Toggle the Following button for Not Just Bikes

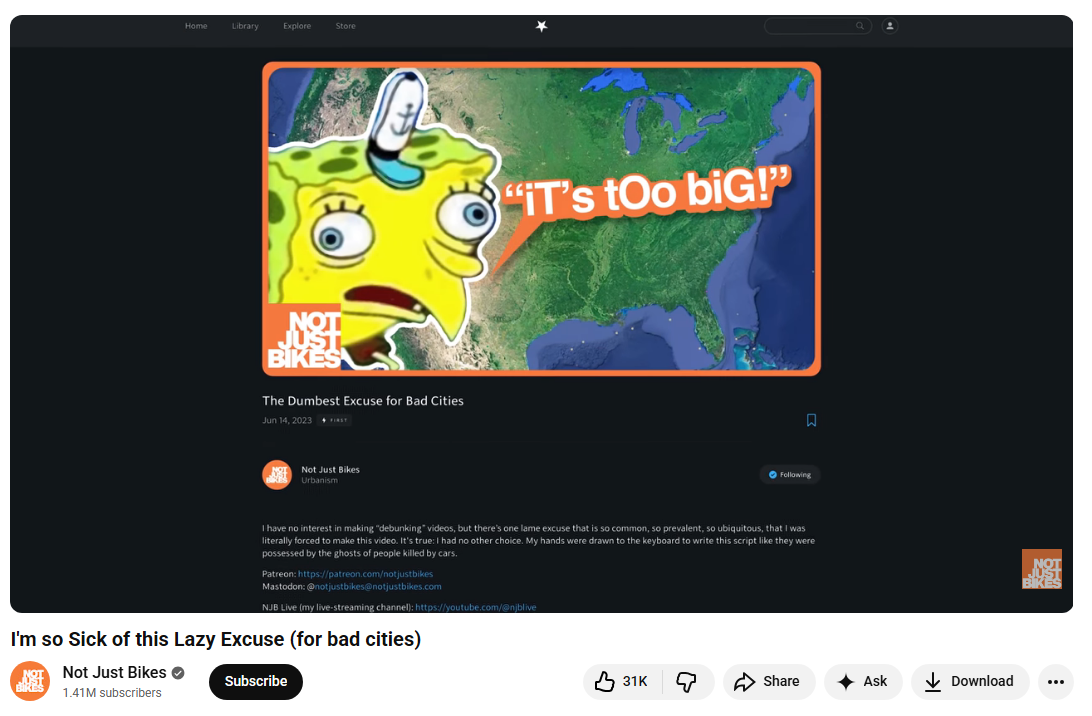tap(790, 474)
